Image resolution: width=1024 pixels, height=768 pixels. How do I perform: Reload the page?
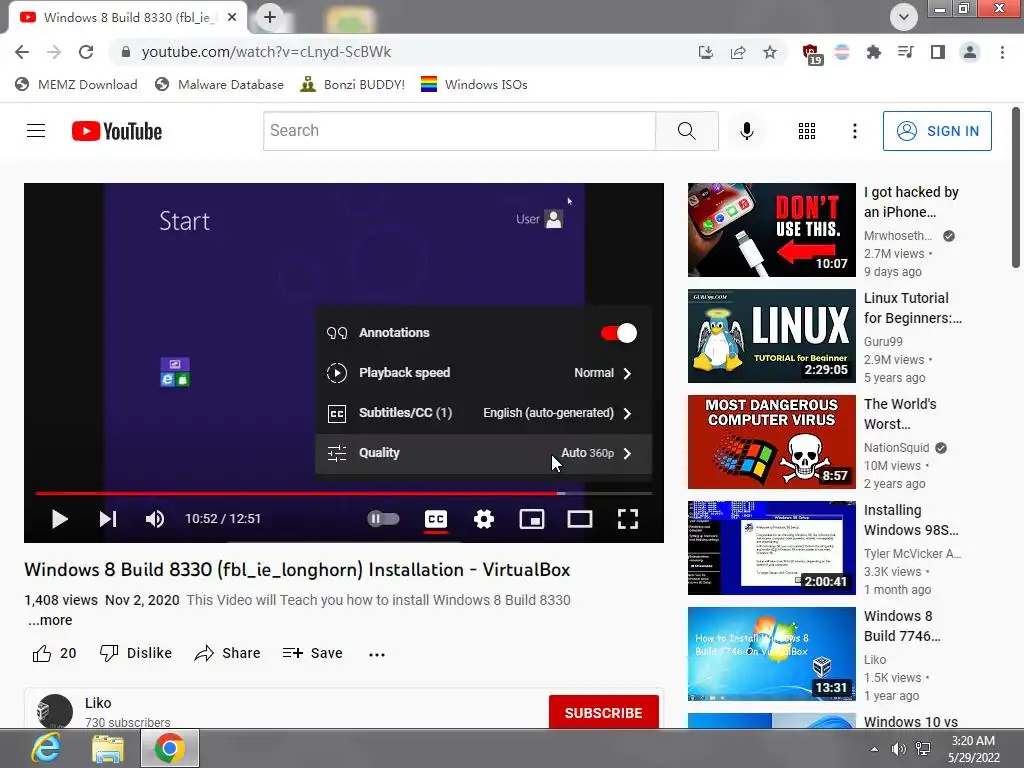pyautogui.click(x=86, y=52)
